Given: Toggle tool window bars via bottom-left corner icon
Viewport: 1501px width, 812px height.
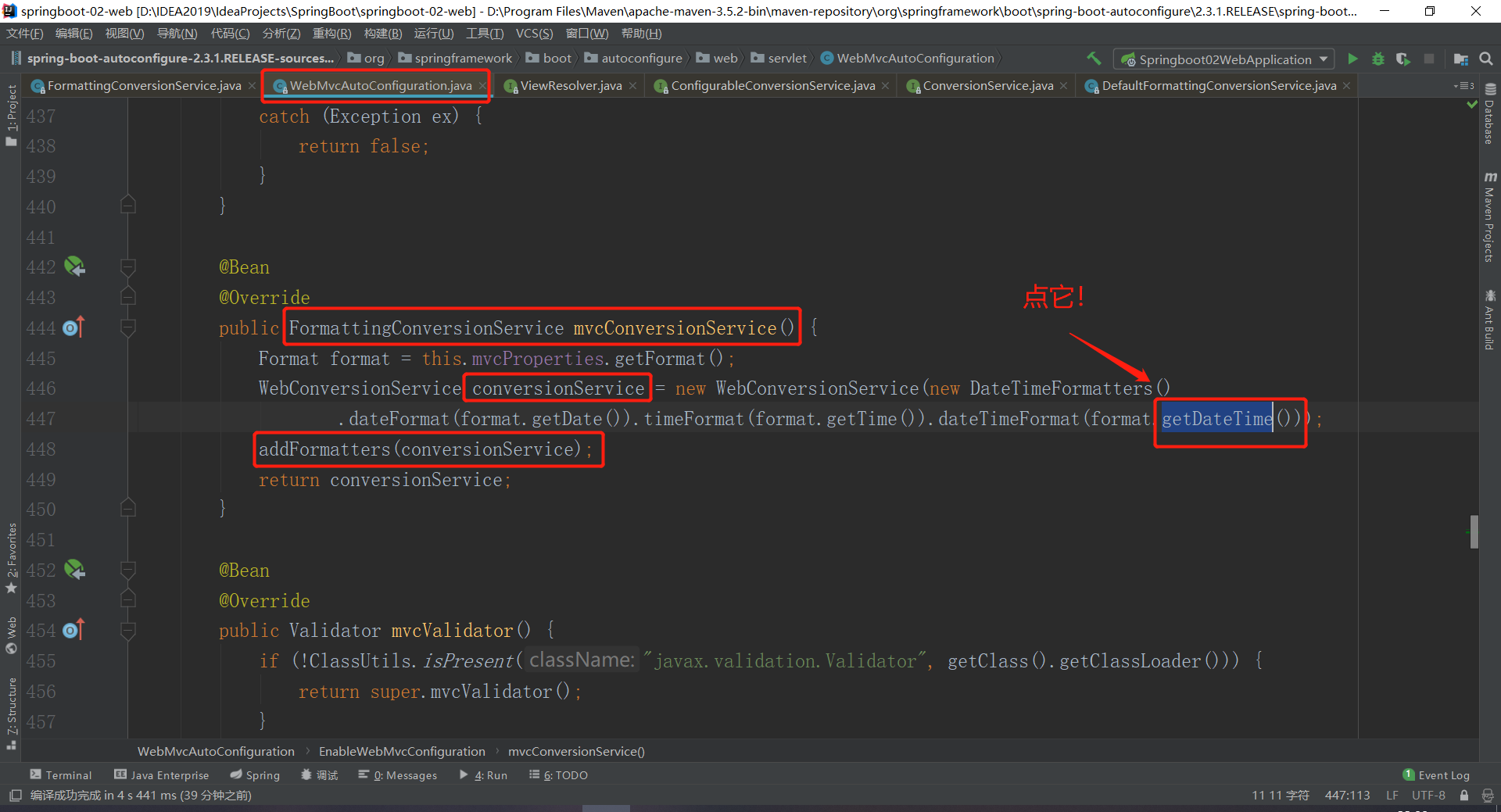Looking at the screenshot, I should [15, 796].
